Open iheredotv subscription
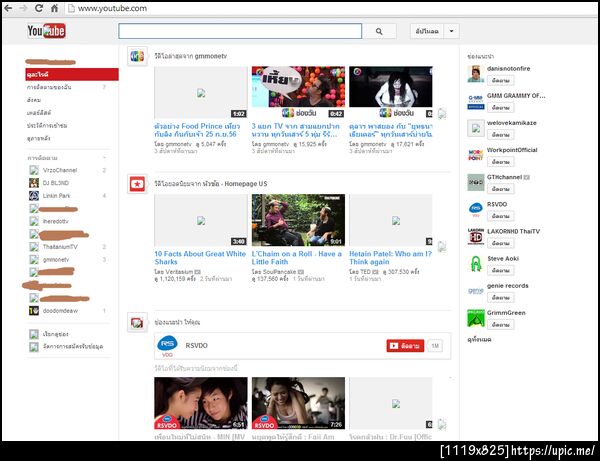Image resolution: width=600 pixels, height=461 pixels. (x=56, y=222)
